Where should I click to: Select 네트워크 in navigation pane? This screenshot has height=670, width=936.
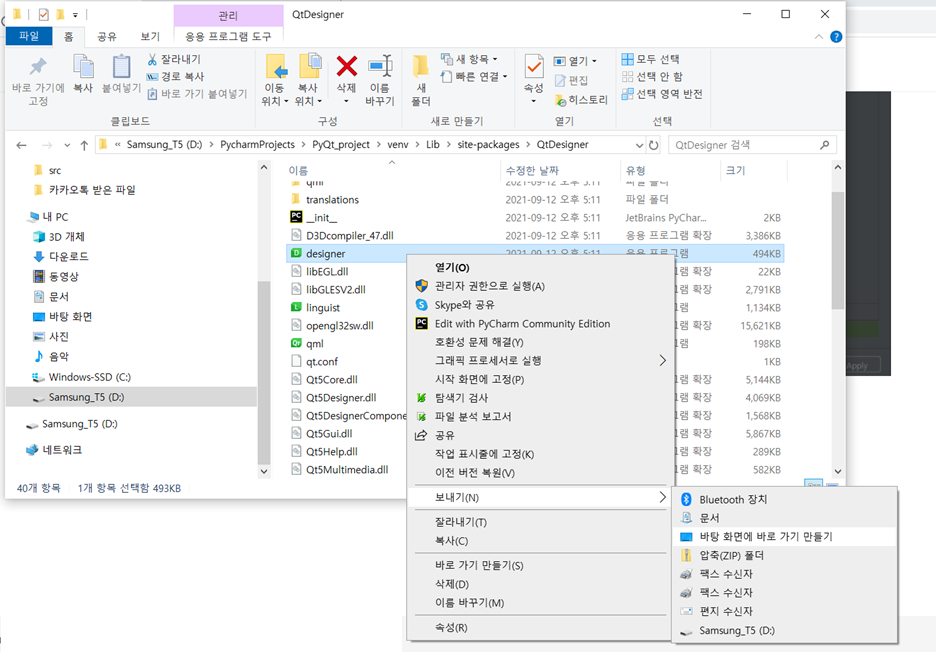point(62,450)
